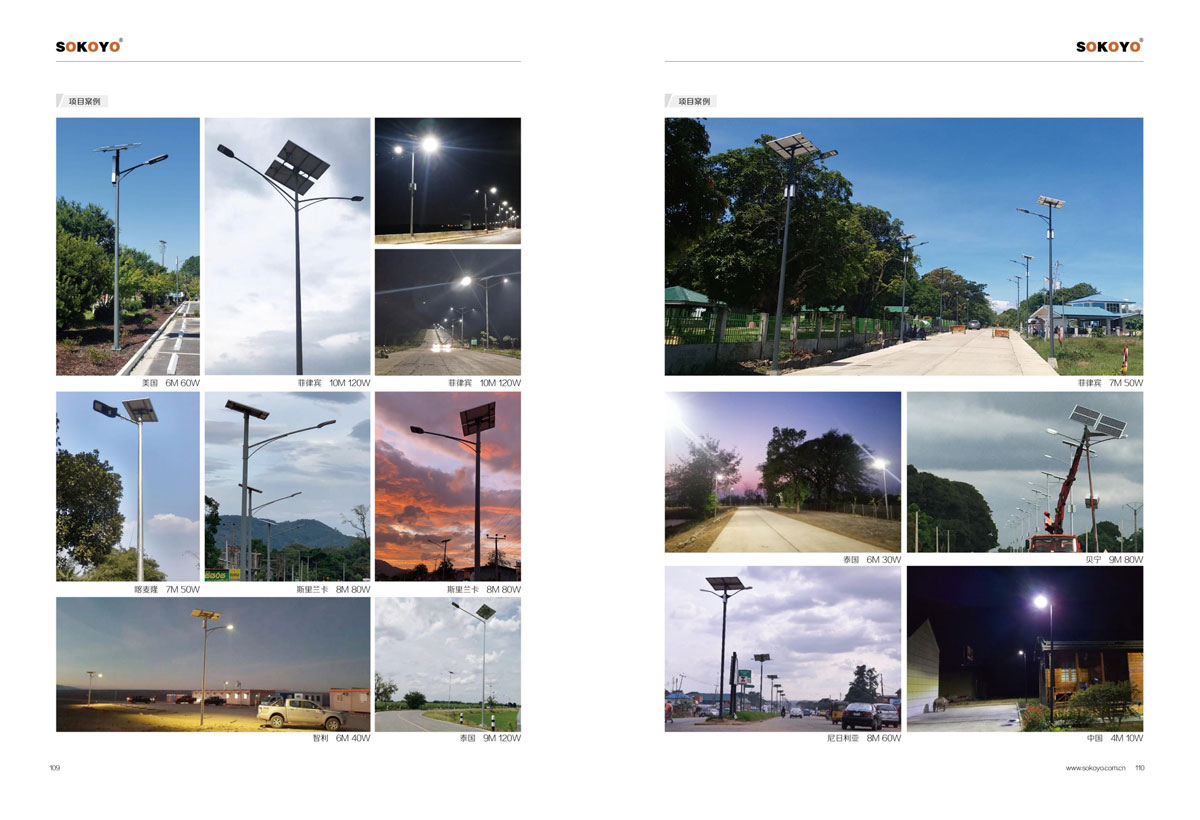The height and width of the screenshot is (820, 1200).
Task: Open the 贝宁 9M 80W crane installation photo
Action: [x=1024, y=471]
